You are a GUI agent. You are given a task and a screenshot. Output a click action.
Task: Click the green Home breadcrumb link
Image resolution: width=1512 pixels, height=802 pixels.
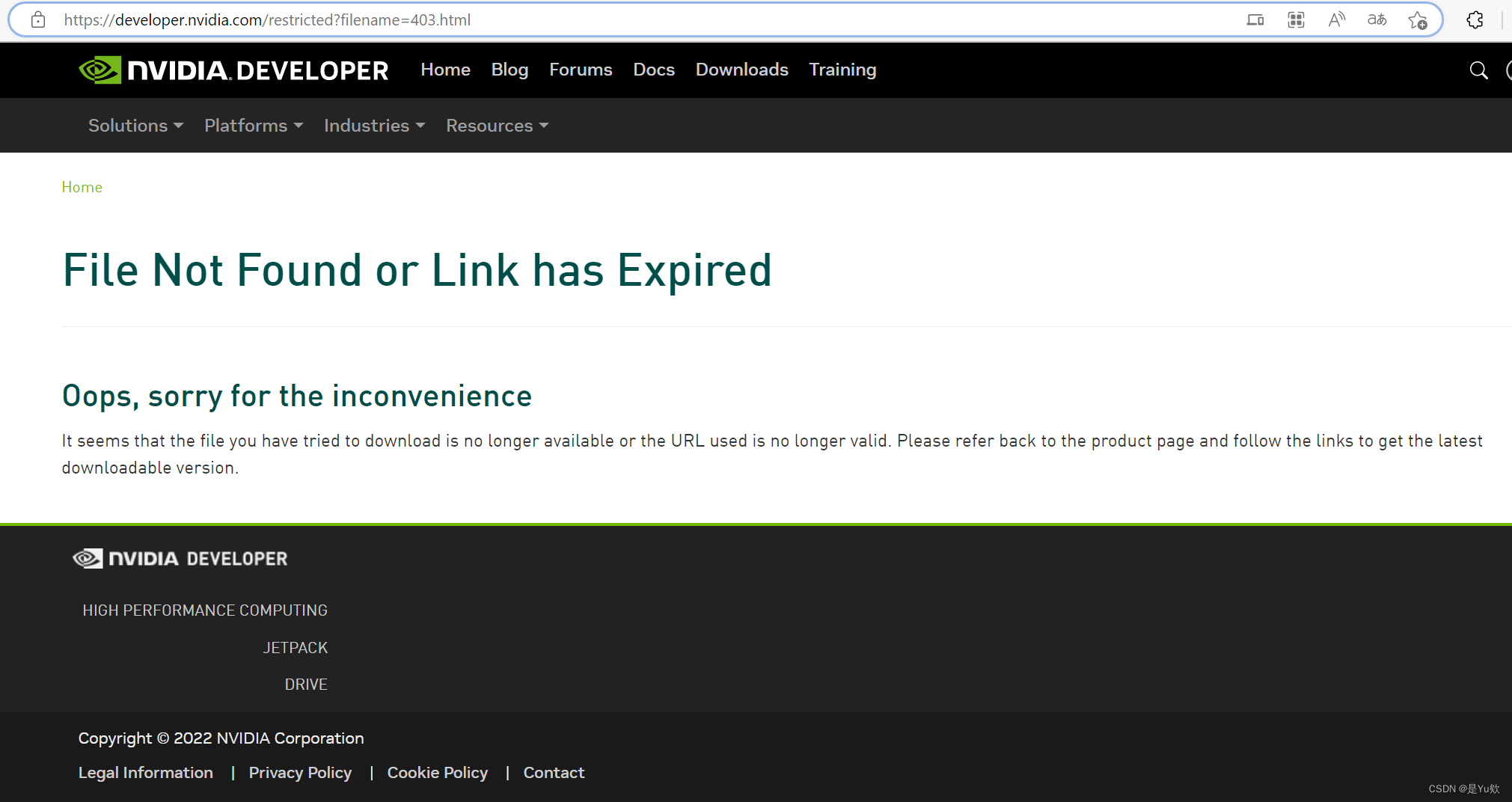click(82, 187)
